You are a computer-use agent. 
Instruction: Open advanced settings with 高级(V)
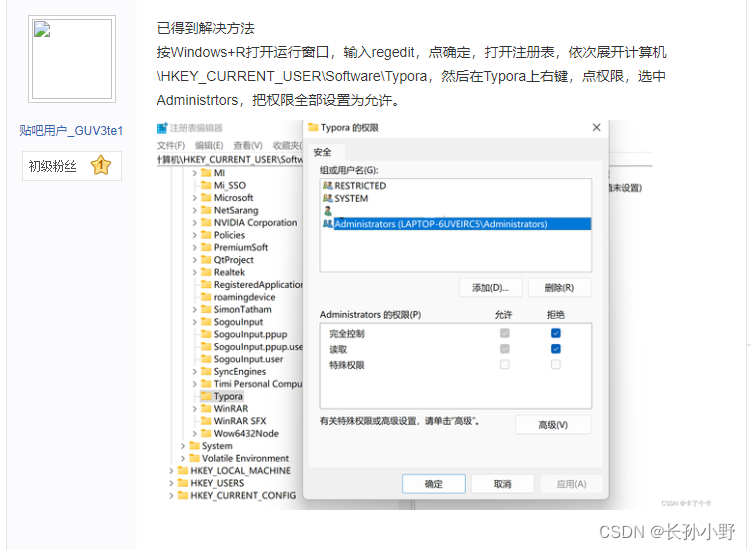click(553, 425)
